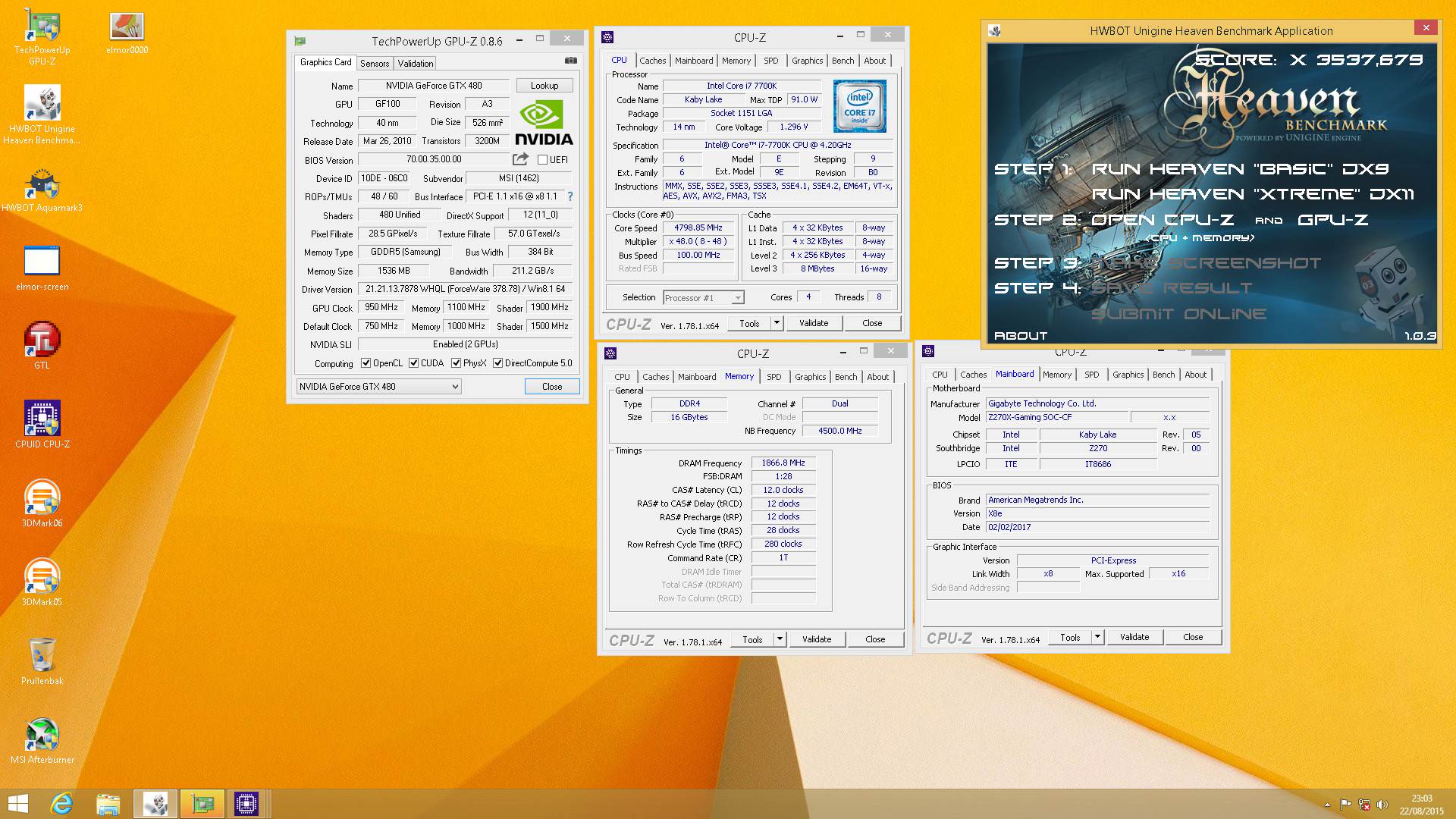This screenshot has height=819, width=1456.
Task: Click ABOUT in Heaven Benchmark app
Action: [1021, 336]
